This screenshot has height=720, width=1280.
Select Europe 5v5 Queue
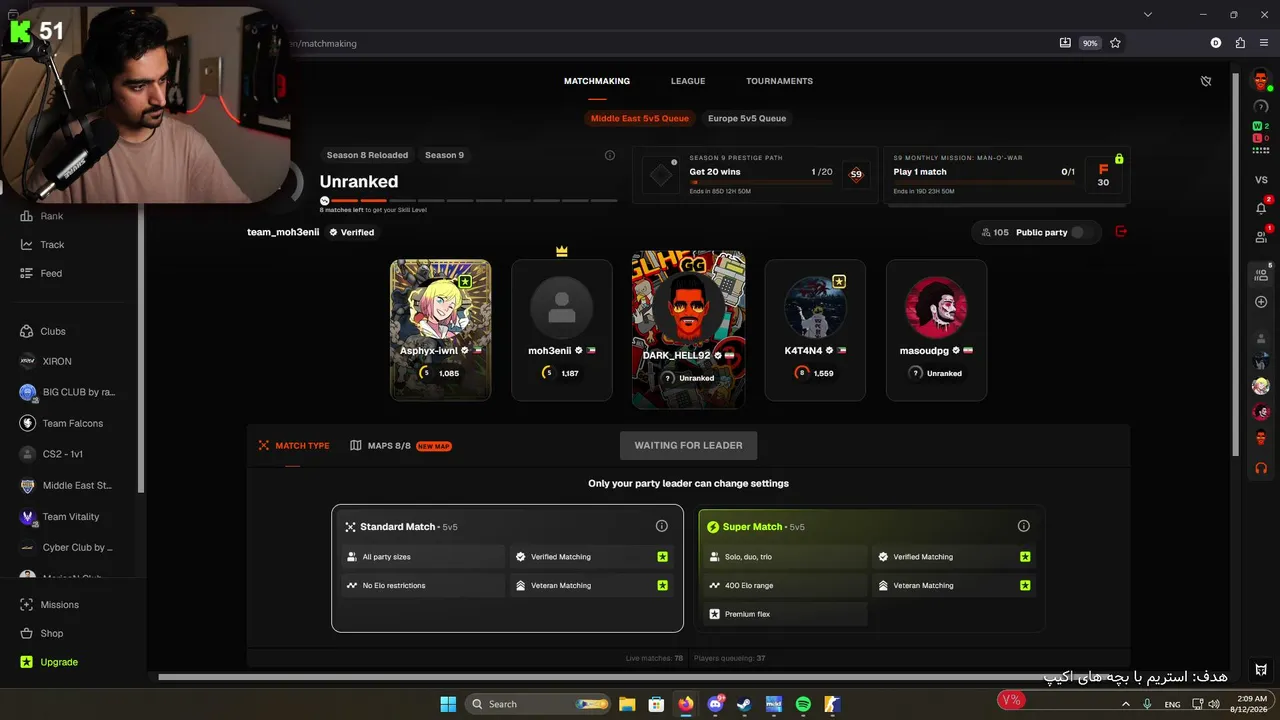[x=747, y=118]
